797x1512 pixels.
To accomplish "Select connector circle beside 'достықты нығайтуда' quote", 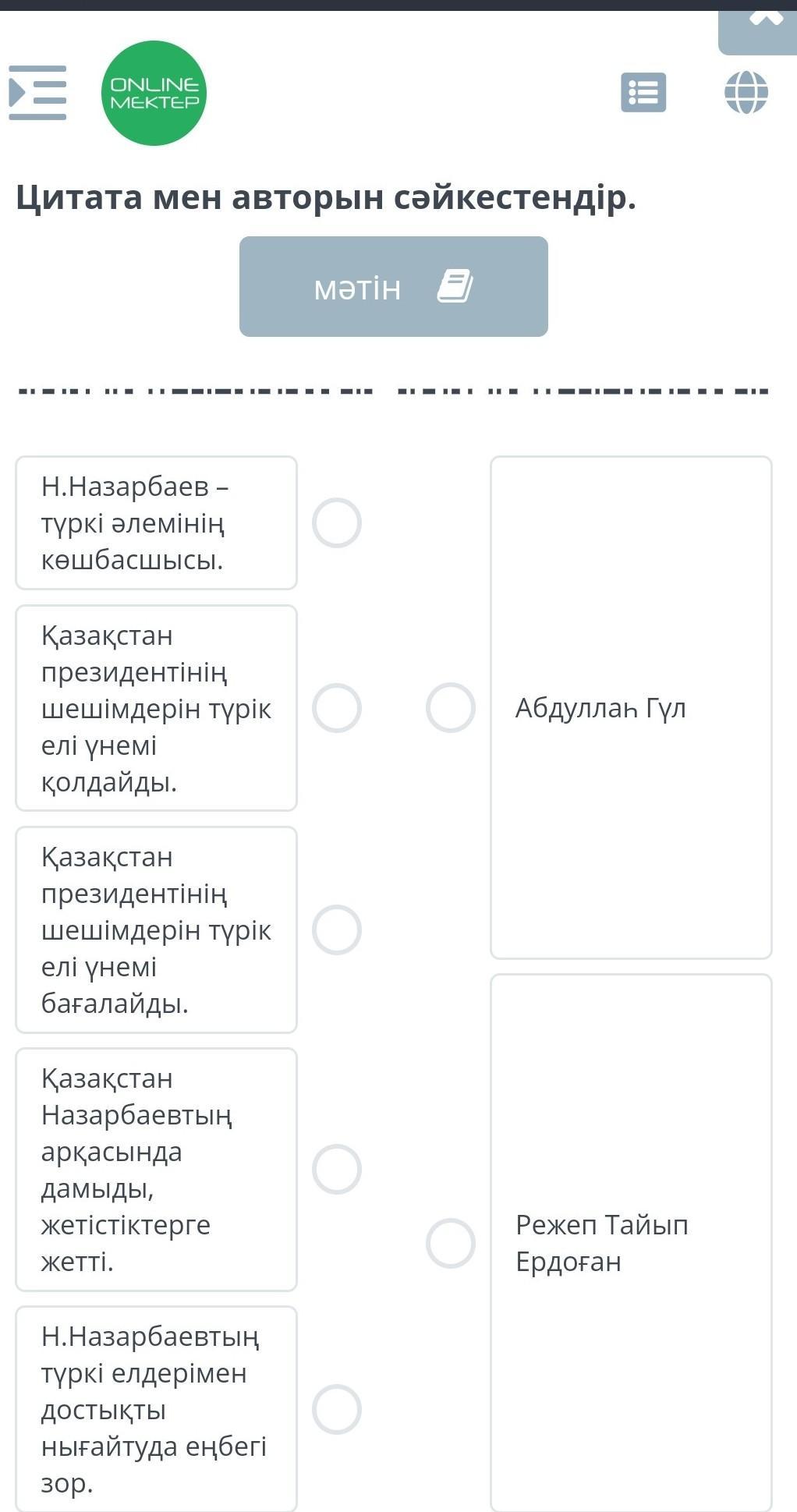I will click(x=337, y=1409).
